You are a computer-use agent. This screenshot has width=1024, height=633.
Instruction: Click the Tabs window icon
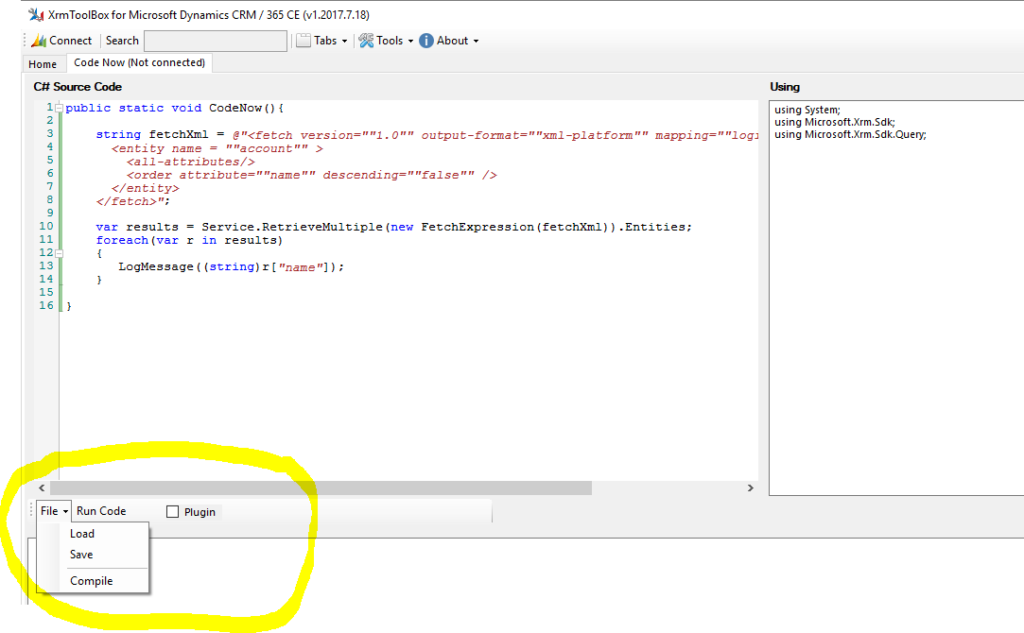pos(303,41)
